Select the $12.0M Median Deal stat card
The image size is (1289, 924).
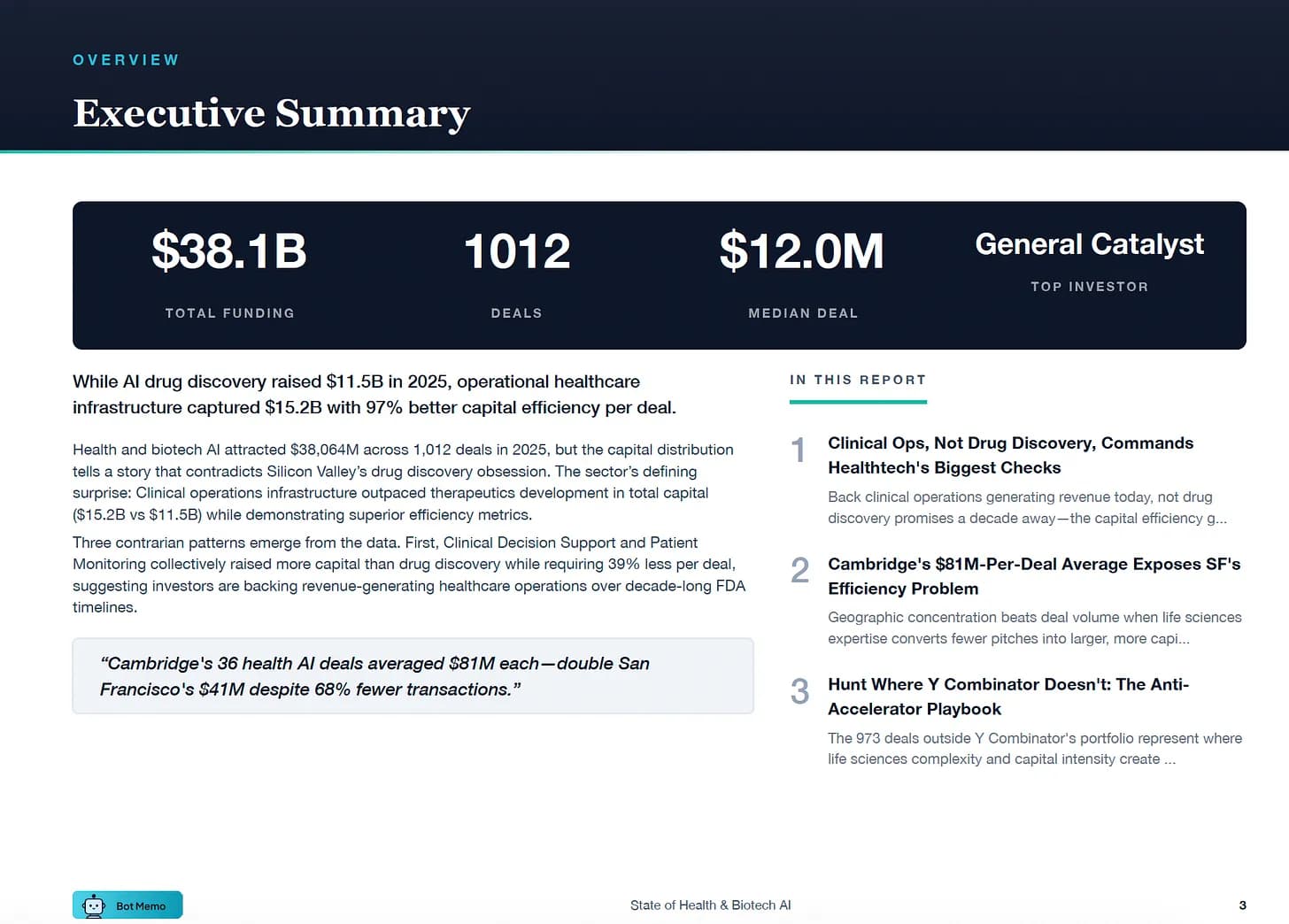tap(803, 270)
